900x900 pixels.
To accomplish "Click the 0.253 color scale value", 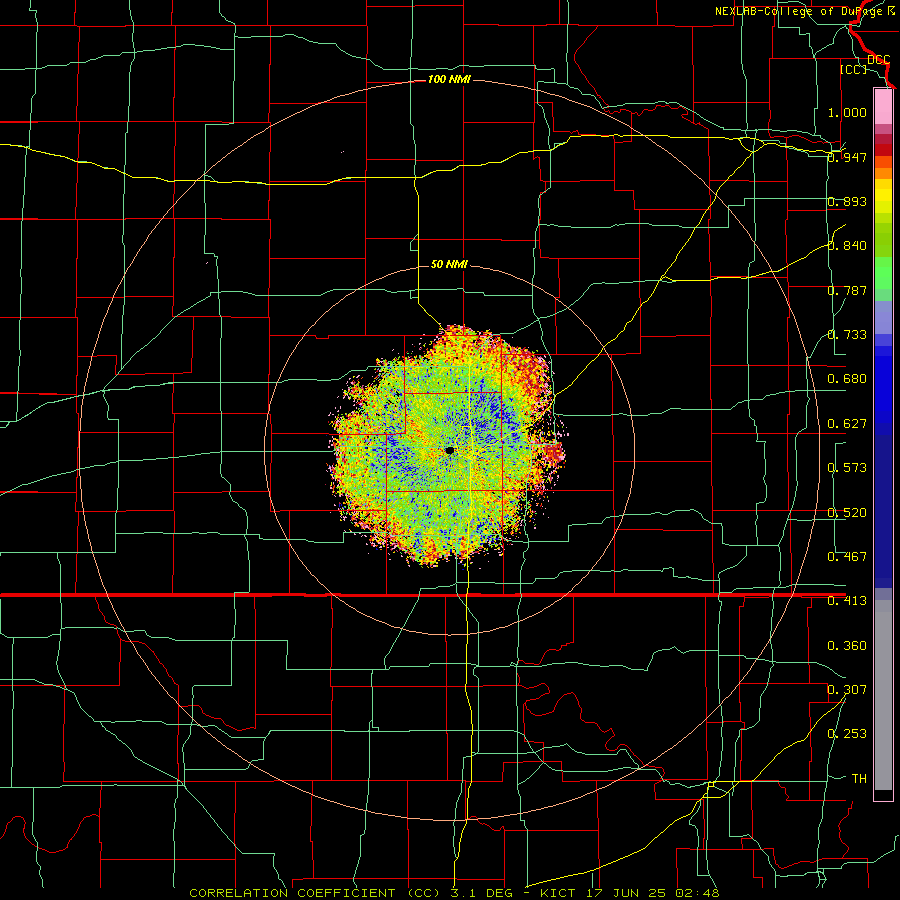I will [847, 734].
